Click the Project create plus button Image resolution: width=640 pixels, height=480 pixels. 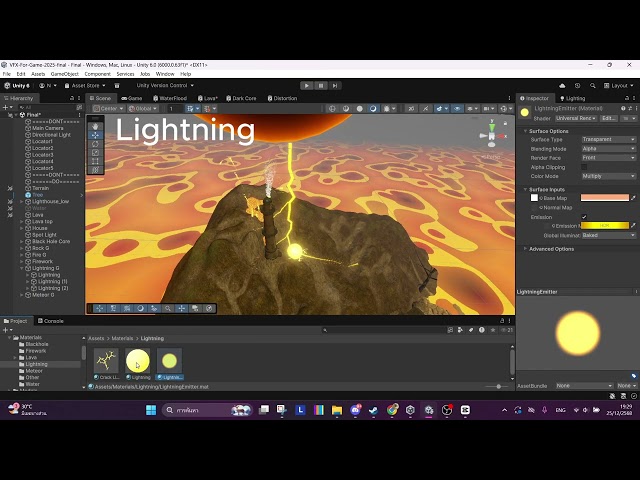point(7,330)
